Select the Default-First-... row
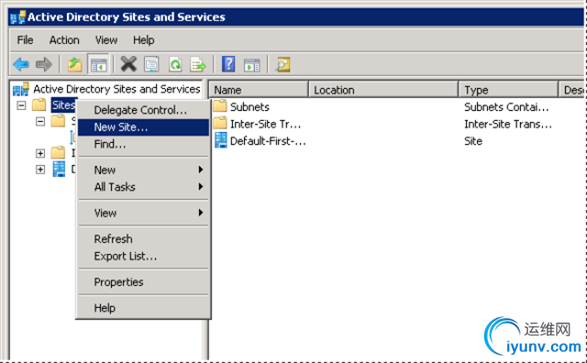The width and height of the screenshot is (587, 363). (x=268, y=141)
